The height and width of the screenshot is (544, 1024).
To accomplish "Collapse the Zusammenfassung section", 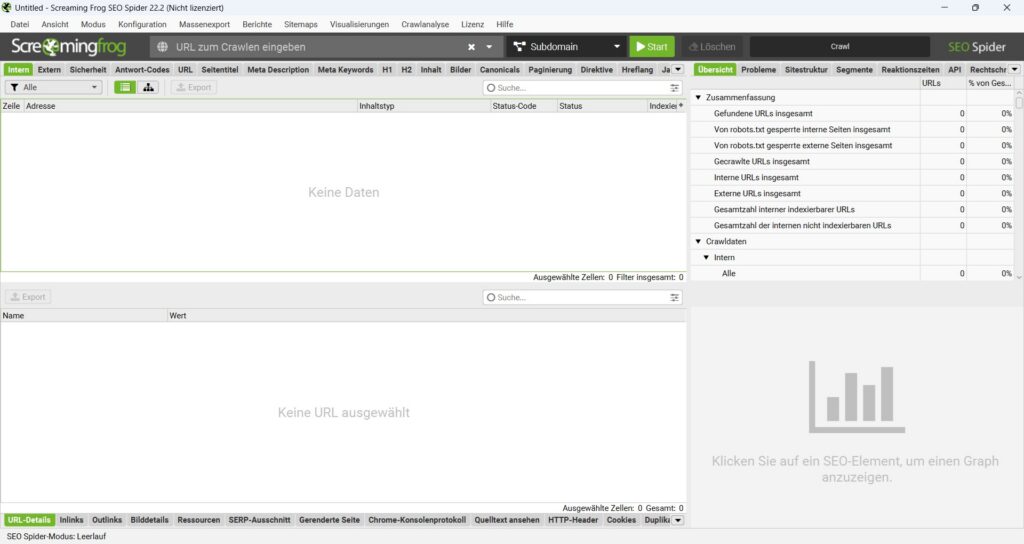I will point(698,97).
